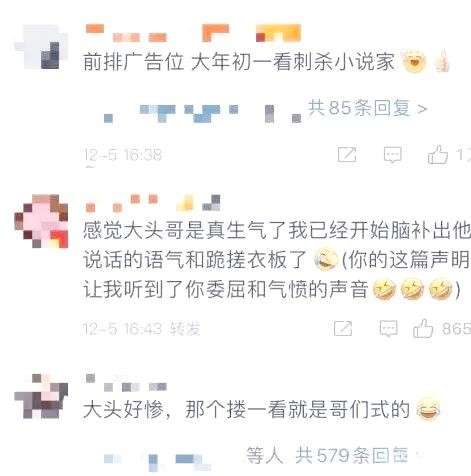The height and width of the screenshot is (476, 471).
Task: Tap the 转发 label beside 12-5 16:43
Action: (x=185, y=329)
